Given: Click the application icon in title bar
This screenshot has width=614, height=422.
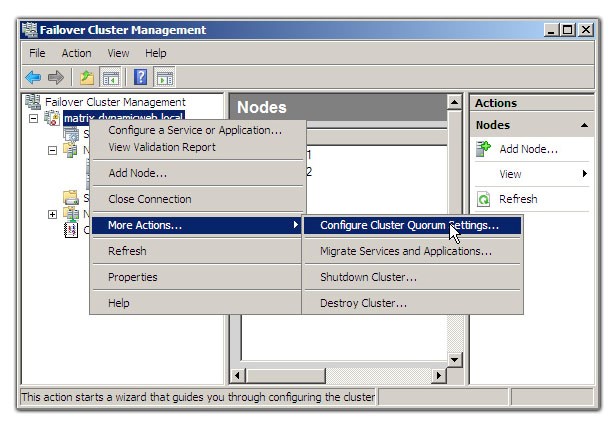Looking at the screenshot, I should click(29, 30).
